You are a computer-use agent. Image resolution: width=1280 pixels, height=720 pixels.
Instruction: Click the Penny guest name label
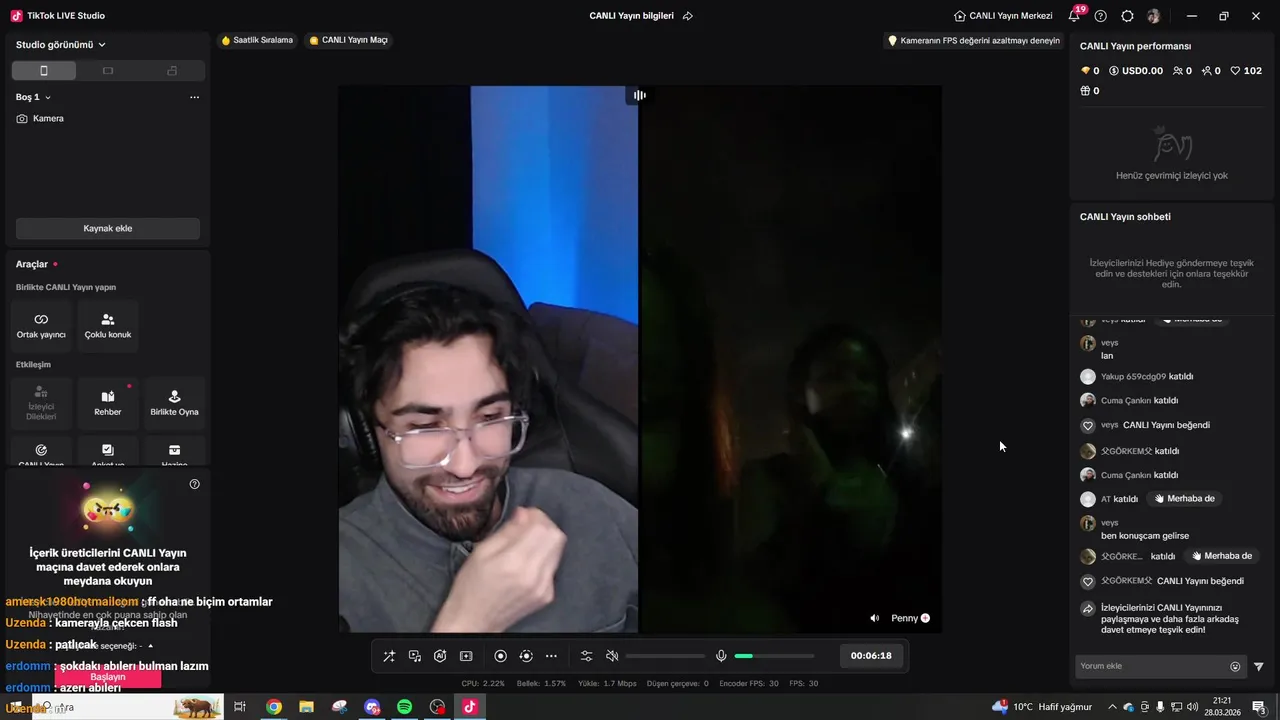pos(904,618)
